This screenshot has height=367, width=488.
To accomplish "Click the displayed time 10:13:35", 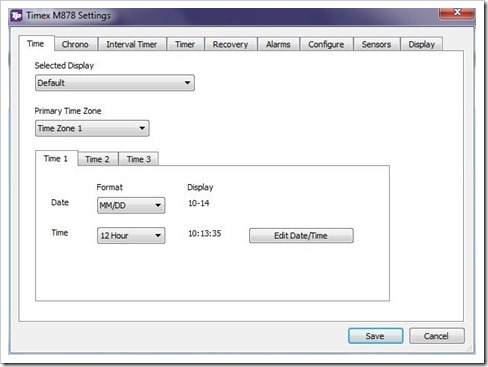I will pyautogui.click(x=205, y=233).
